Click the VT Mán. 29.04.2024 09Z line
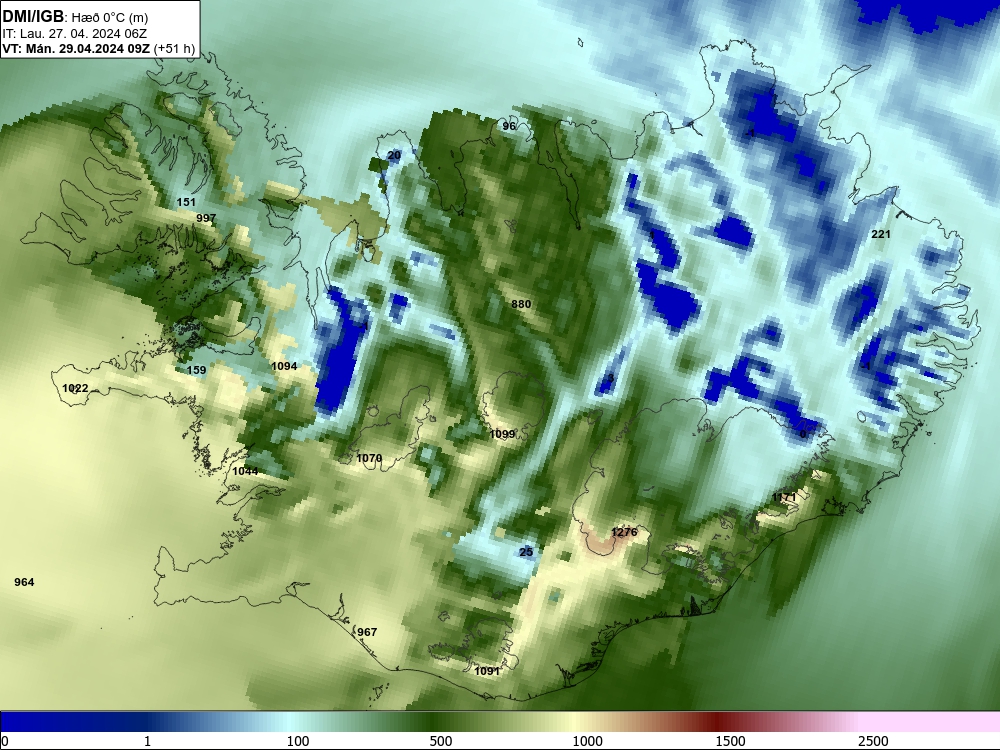This screenshot has height=750, width=1000. [98, 48]
